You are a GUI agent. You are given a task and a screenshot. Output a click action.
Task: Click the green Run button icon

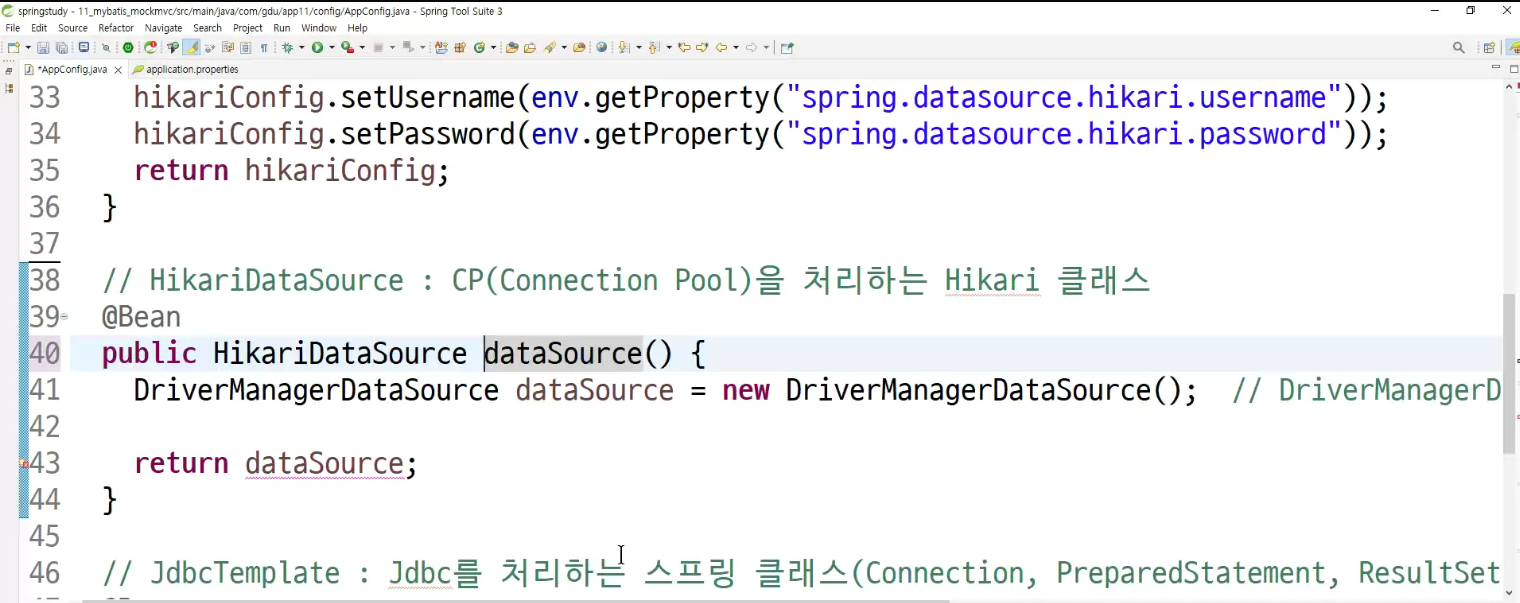(317, 47)
